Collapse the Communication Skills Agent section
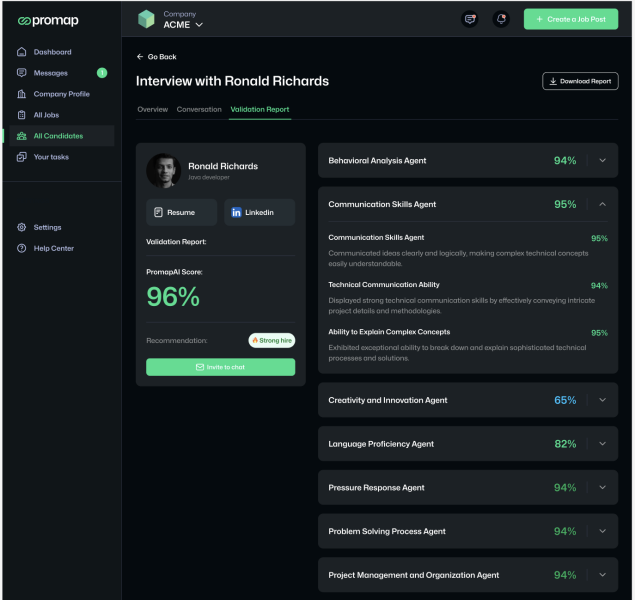The width and height of the screenshot is (635, 600). (x=602, y=204)
